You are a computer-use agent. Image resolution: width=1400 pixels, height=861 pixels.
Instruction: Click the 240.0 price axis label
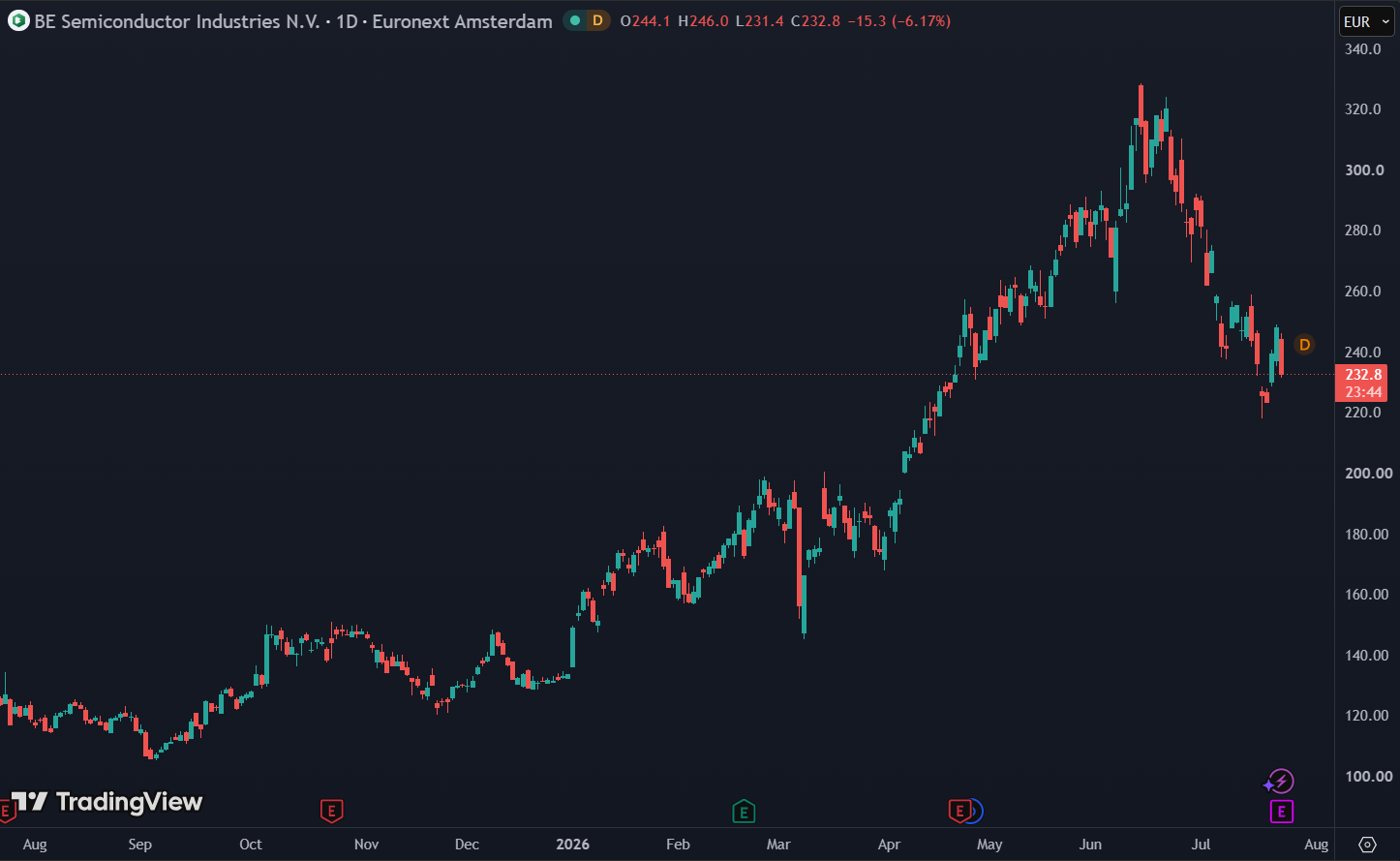click(1362, 353)
